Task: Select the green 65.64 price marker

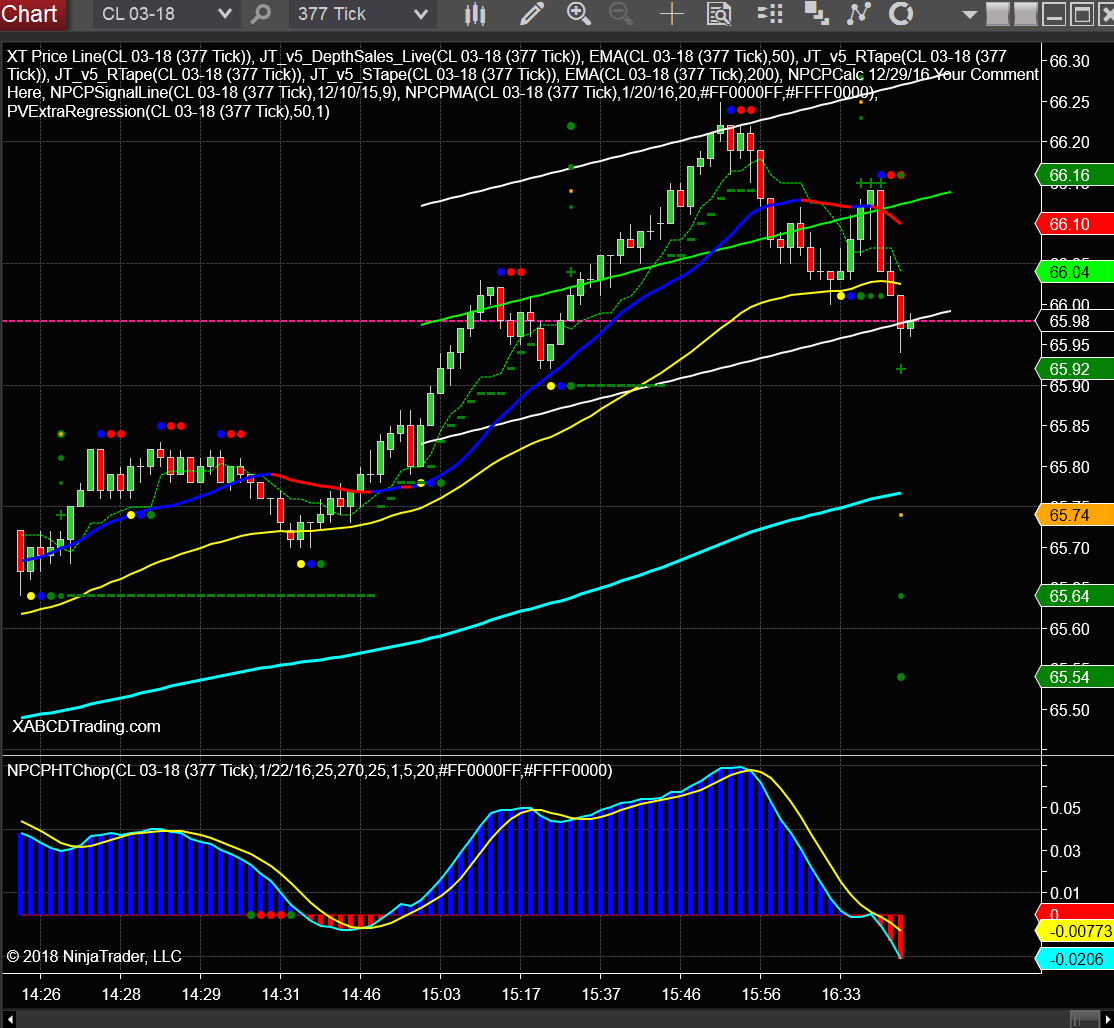Action: [1074, 596]
